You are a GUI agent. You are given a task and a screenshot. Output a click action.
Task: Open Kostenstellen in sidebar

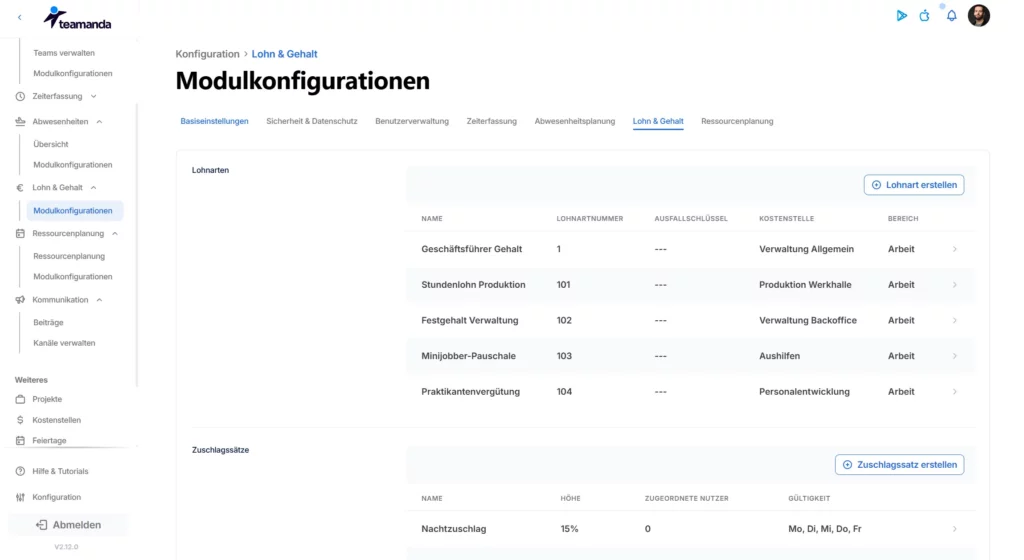(x=57, y=420)
